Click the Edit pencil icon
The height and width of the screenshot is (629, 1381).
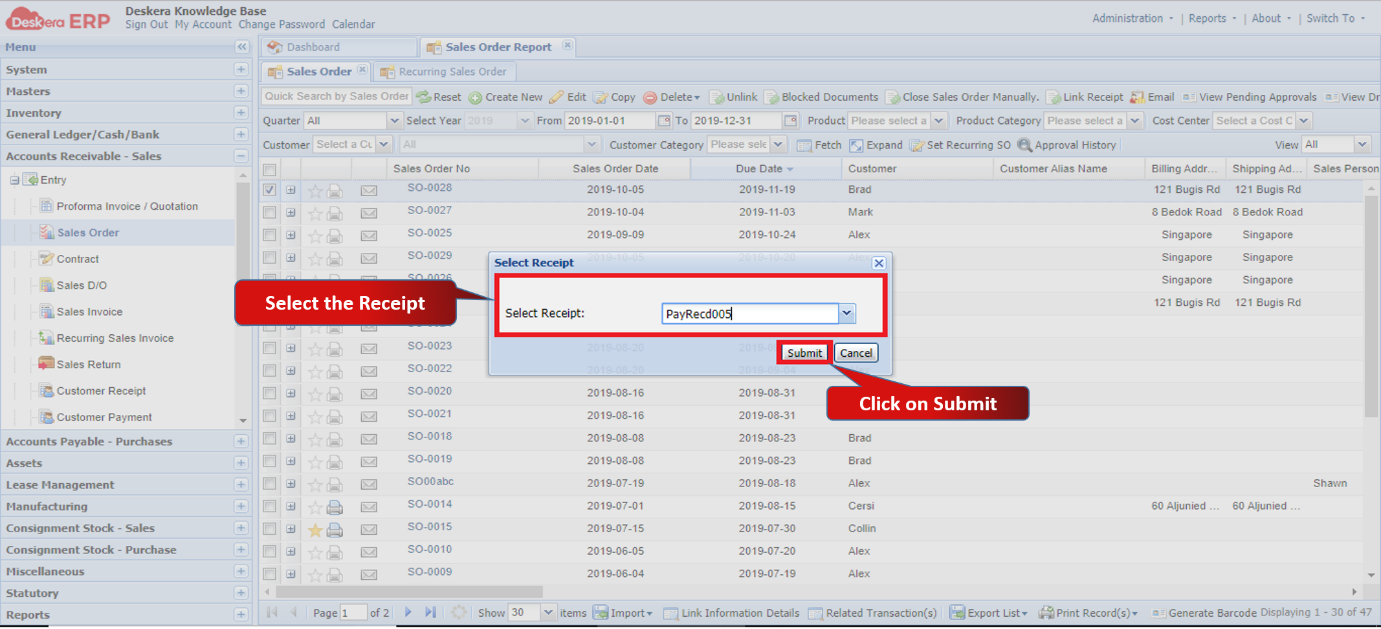point(557,97)
